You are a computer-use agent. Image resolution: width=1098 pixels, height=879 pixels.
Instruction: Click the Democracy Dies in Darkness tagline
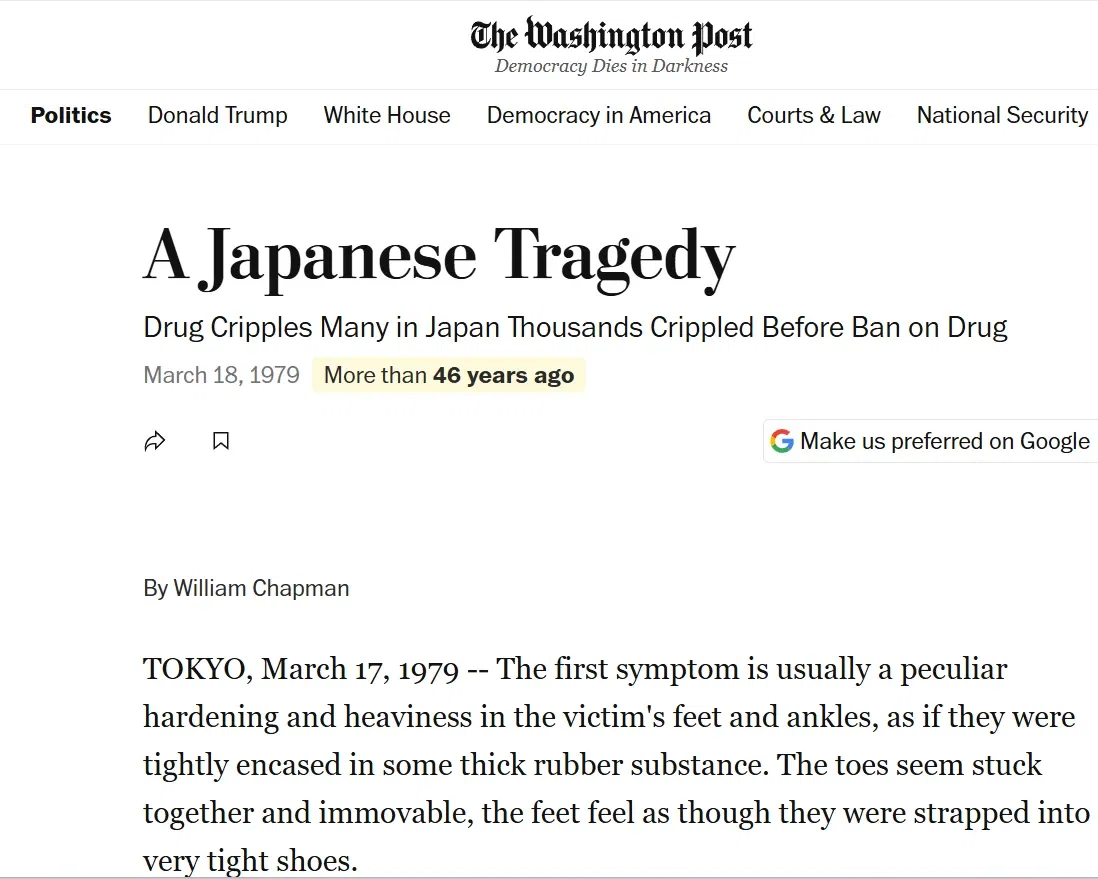point(611,66)
